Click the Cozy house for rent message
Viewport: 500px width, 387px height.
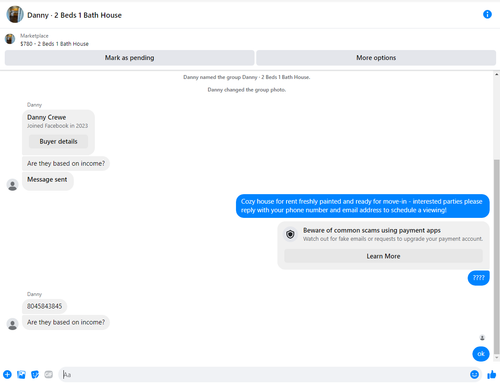(x=363, y=206)
